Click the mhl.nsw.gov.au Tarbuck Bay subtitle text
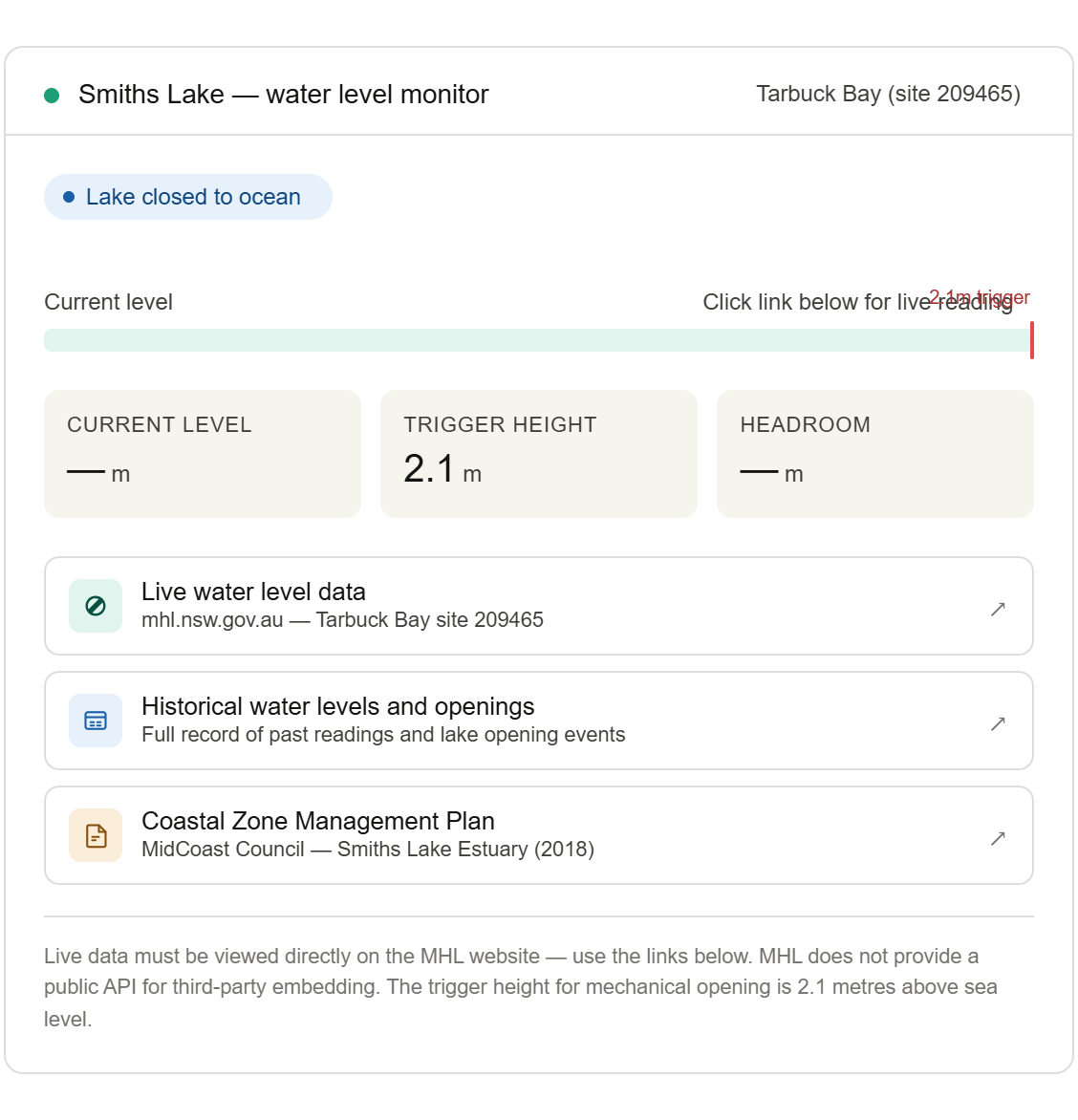1078x1120 pixels. [x=342, y=619]
